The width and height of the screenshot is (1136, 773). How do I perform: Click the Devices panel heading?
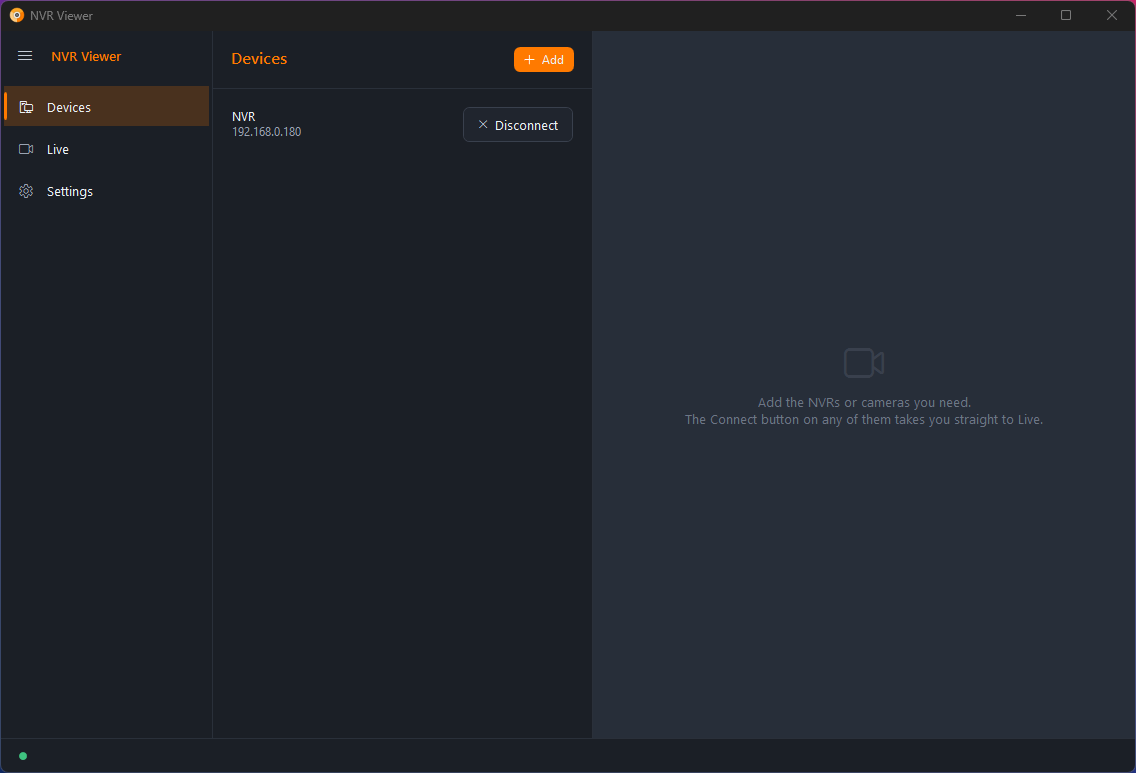tap(259, 59)
